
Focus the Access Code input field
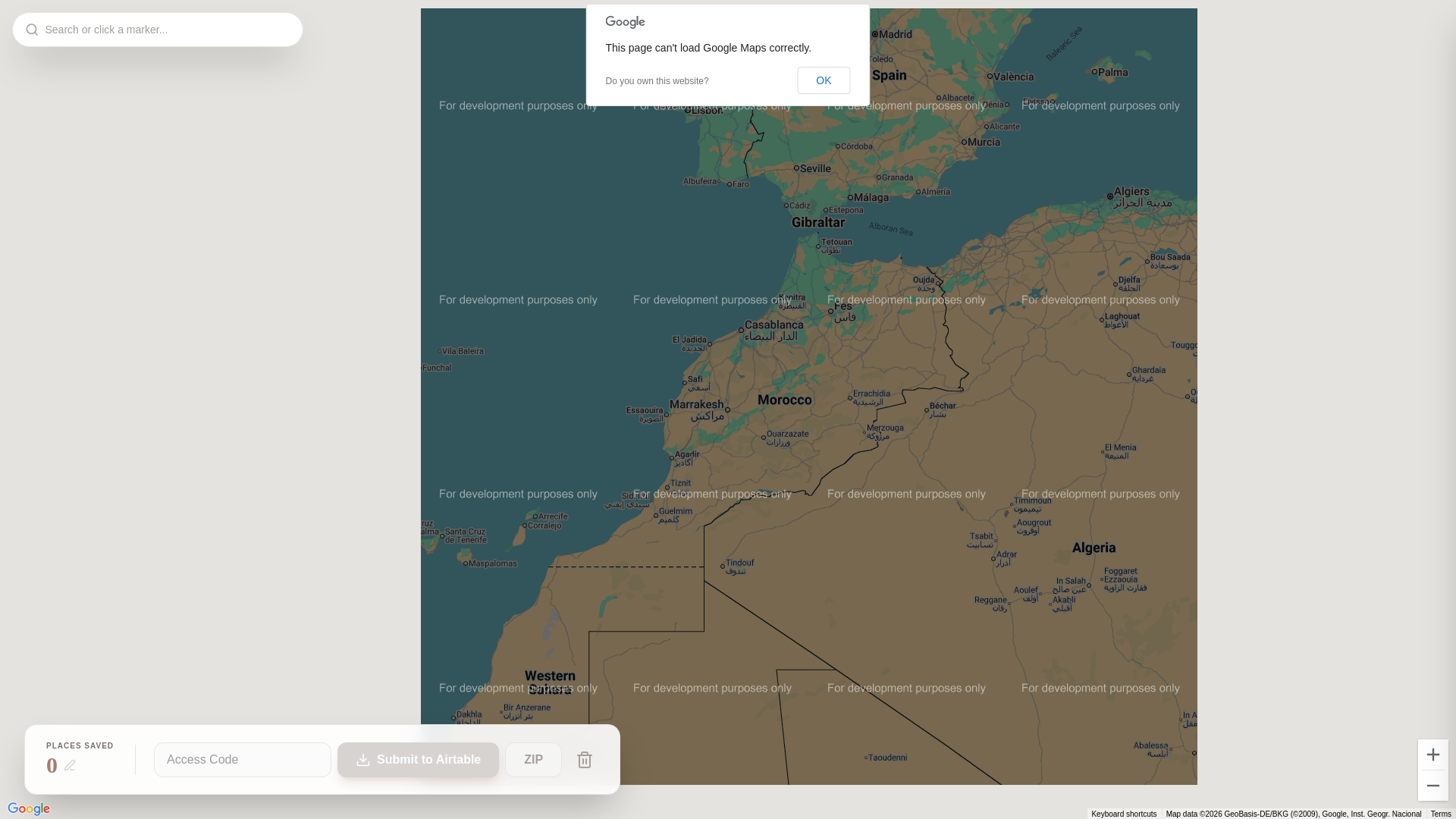(243, 760)
